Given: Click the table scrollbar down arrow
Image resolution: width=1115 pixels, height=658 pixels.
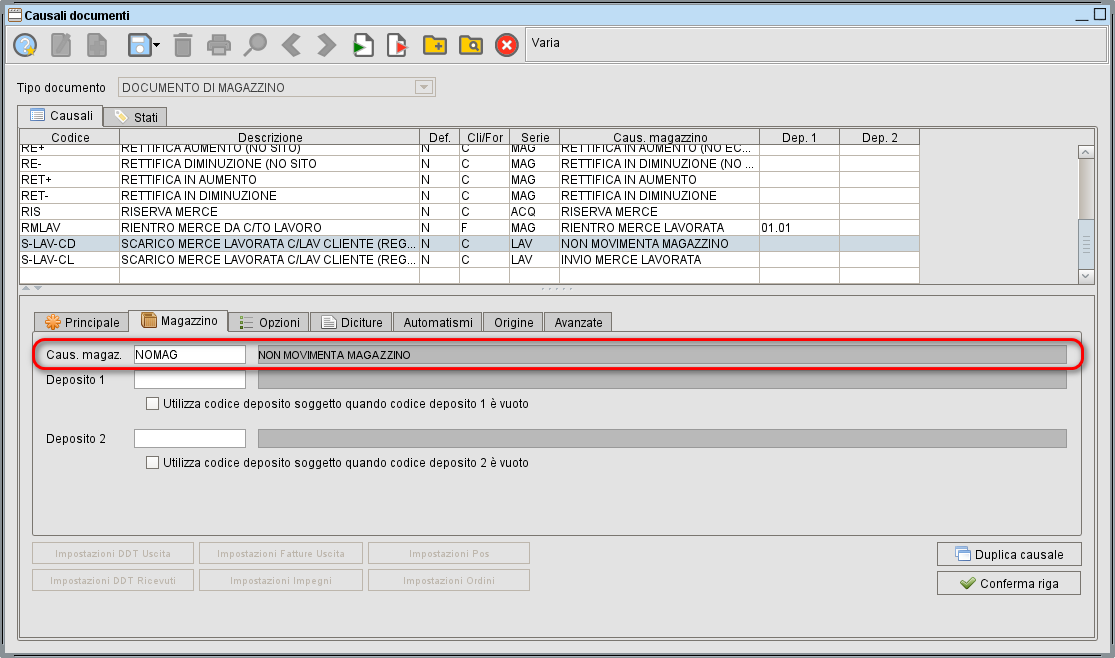Looking at the screenshot, I should tap(1086, 275).
